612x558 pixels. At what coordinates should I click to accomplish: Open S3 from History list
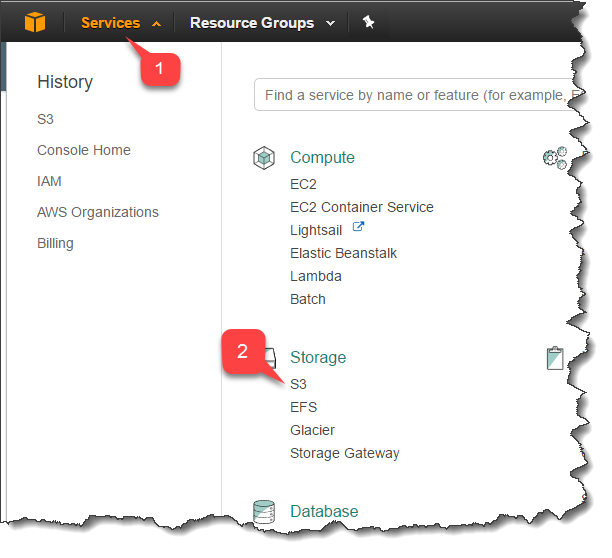pyautogui.click(x=45, y=119)
